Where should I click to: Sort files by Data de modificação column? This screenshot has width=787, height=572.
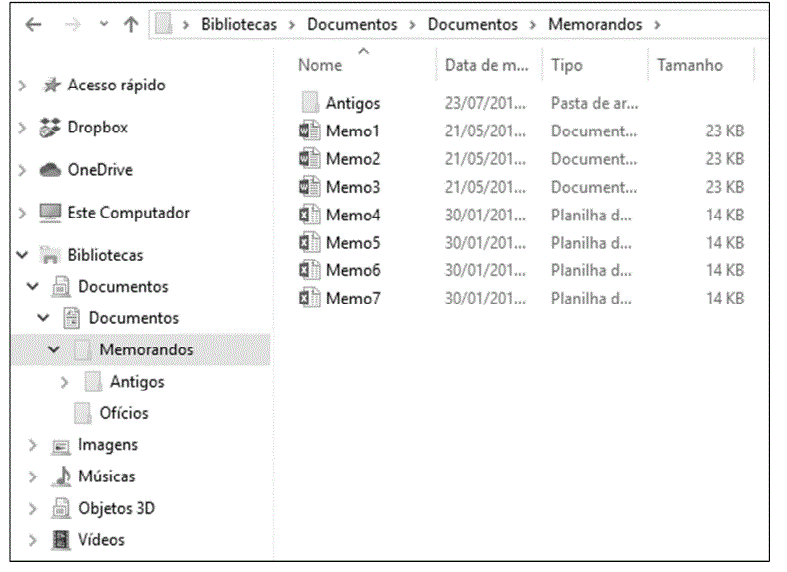(486, 65)
